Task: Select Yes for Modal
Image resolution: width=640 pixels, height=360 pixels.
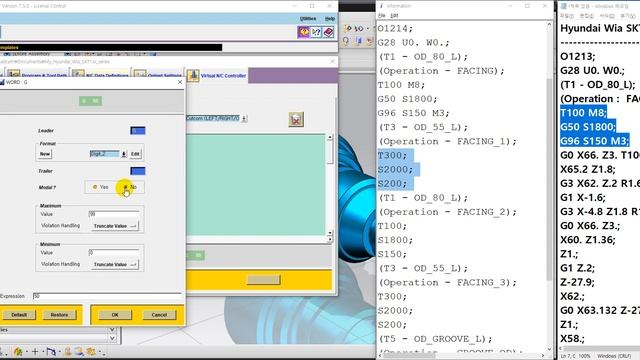Action: [101, 187]
